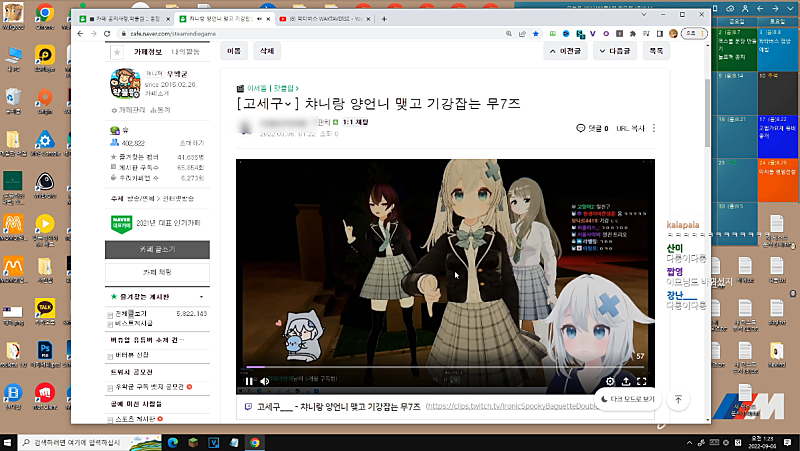800x451 pixels.
Task: Enable 다크 모드로 보기 dark mode
Action: pos(628,399)
